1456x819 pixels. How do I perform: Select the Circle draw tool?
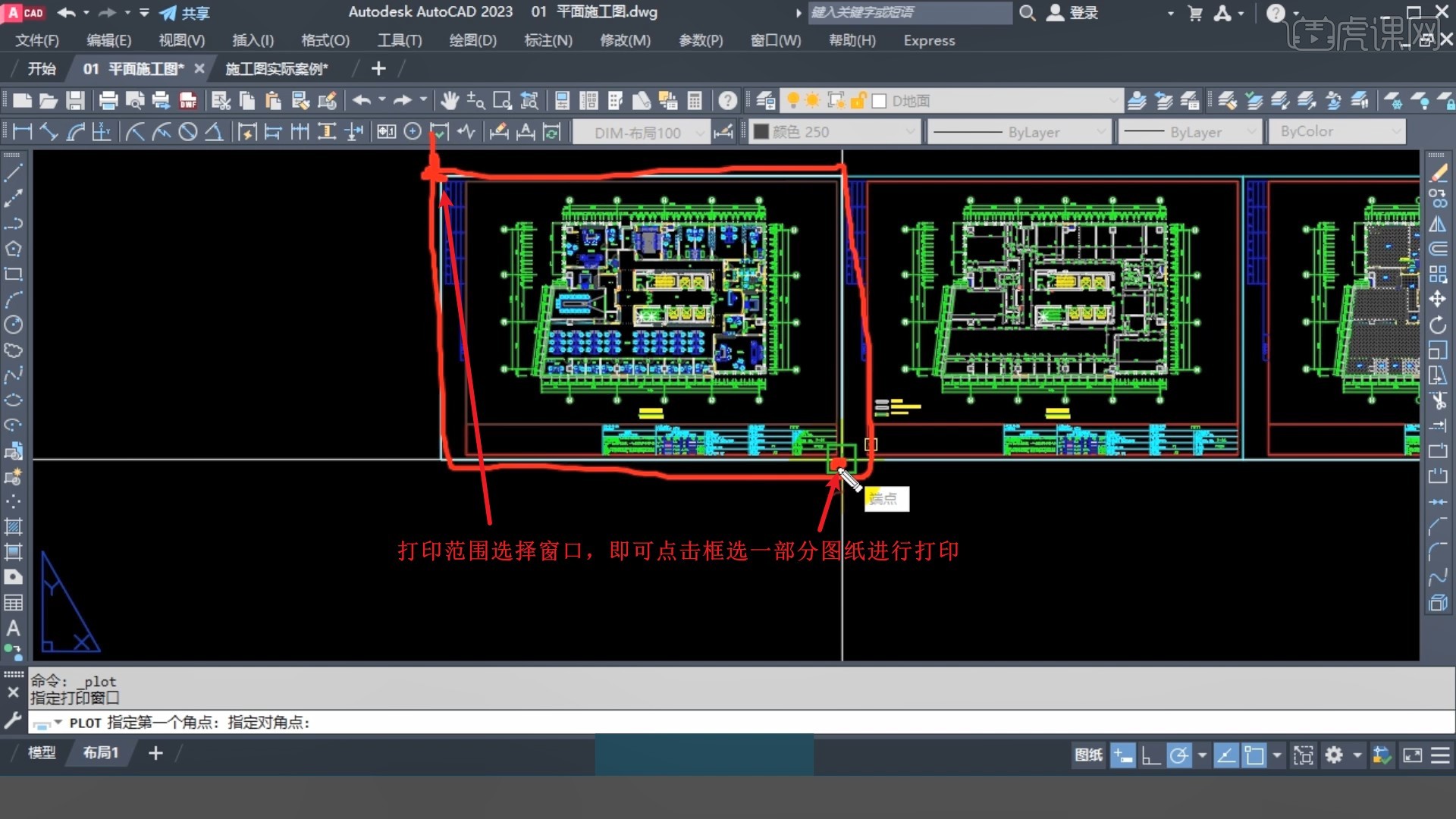(x=13, y=325)
